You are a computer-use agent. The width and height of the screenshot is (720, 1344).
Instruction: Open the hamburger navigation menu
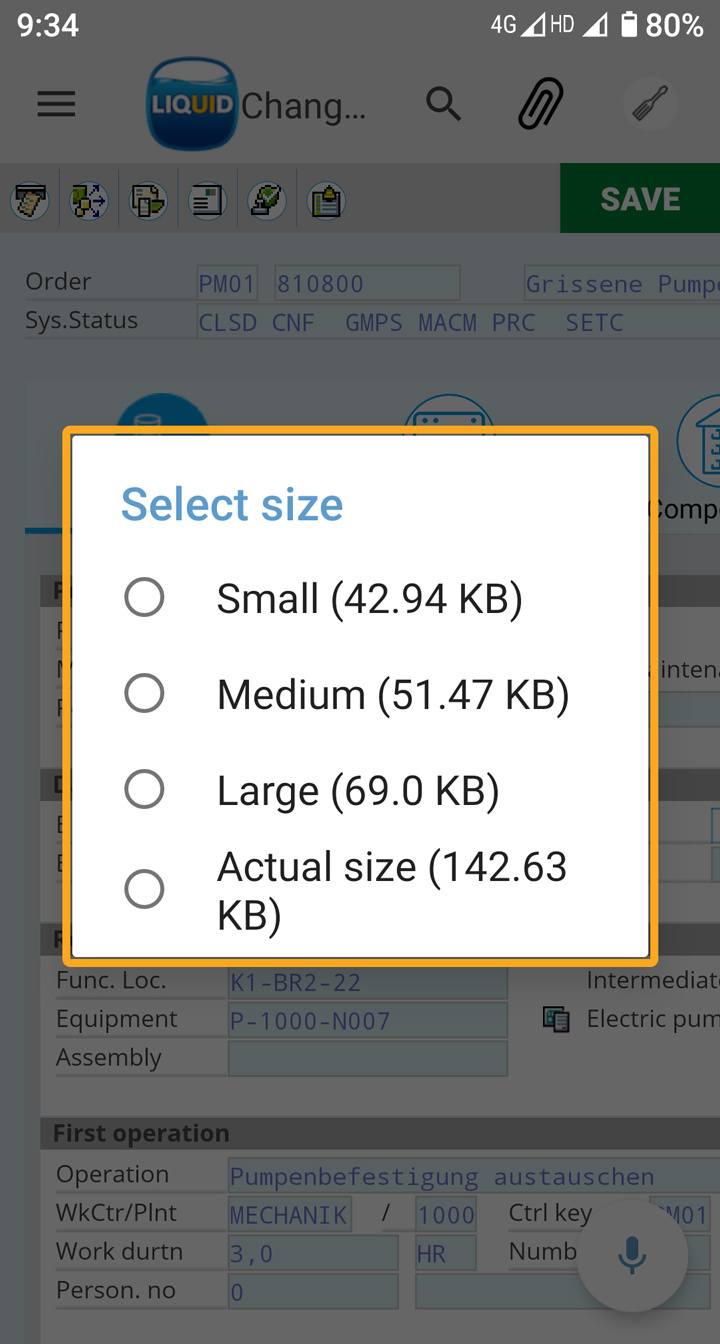[x=56, y=104]
